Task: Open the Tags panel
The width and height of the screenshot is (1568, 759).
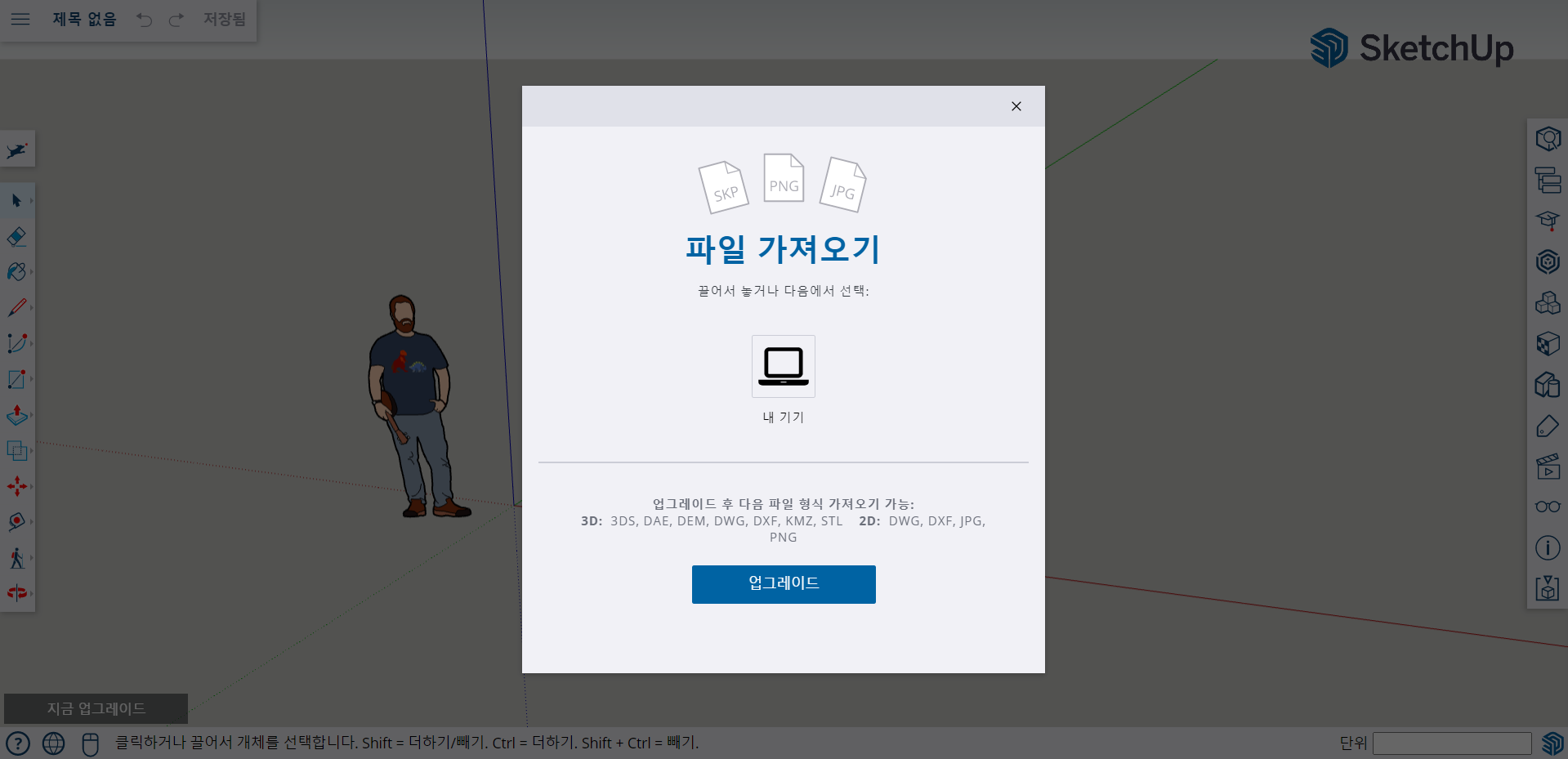Action: tap(1548, 426)
